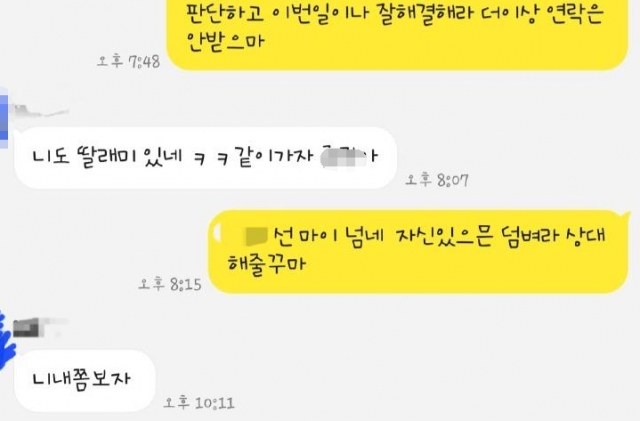Click the ㅋ ㅋ characters in the white bubble
This screenshot has height=421, width=640.
(211, 158)
